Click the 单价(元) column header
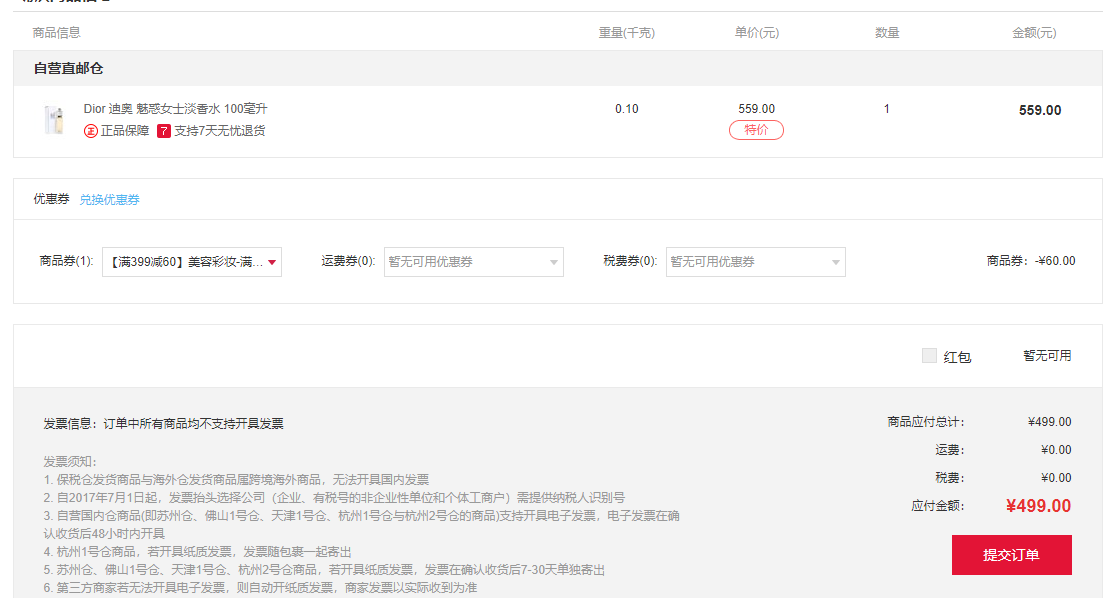The image size is (1118, 598). coord(757,33)
